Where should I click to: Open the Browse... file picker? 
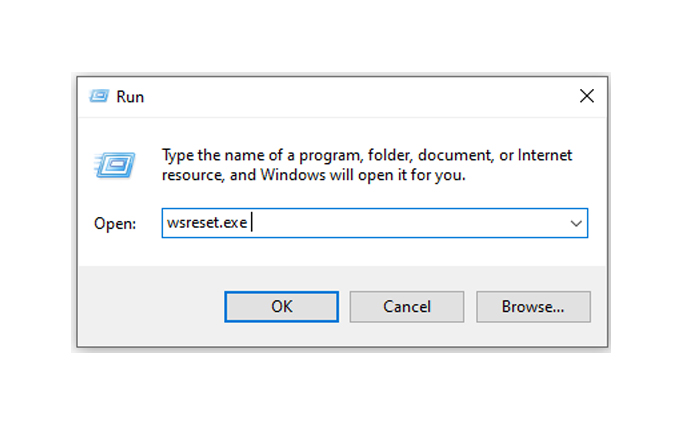tap(533, 306)
